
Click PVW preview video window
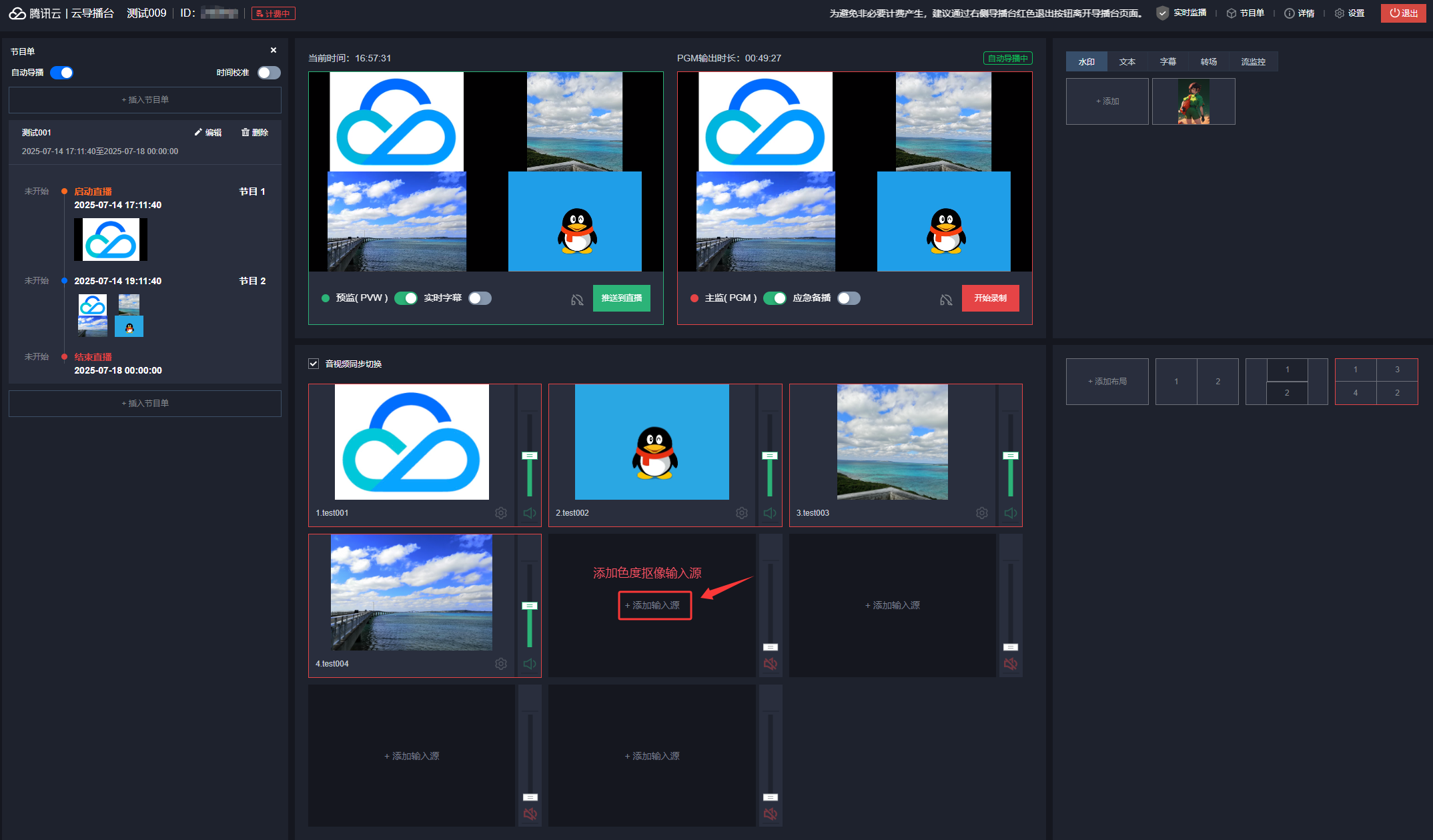(486, 171)
